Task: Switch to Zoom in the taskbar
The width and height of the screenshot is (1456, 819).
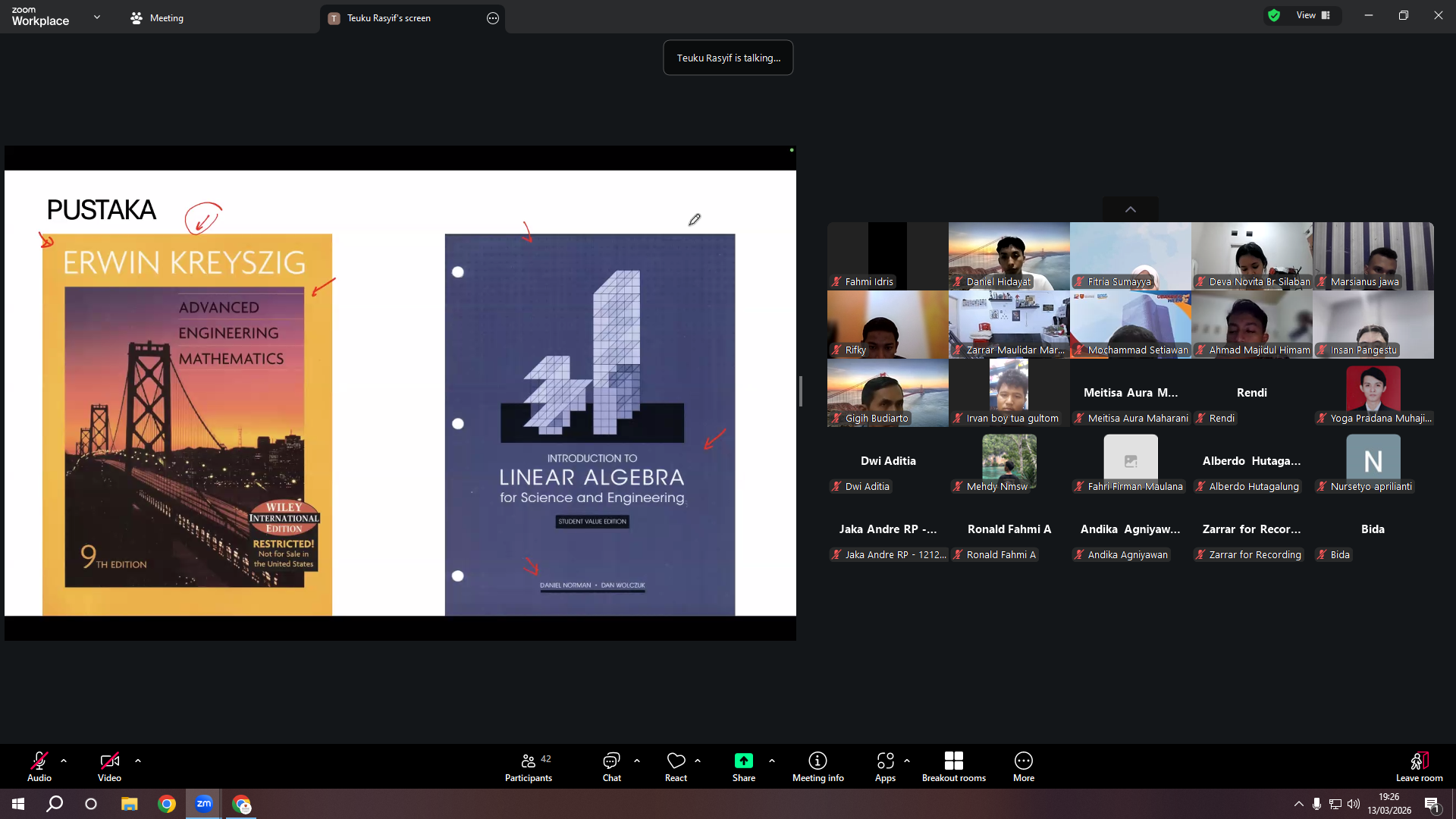Action: click(204, 804)
